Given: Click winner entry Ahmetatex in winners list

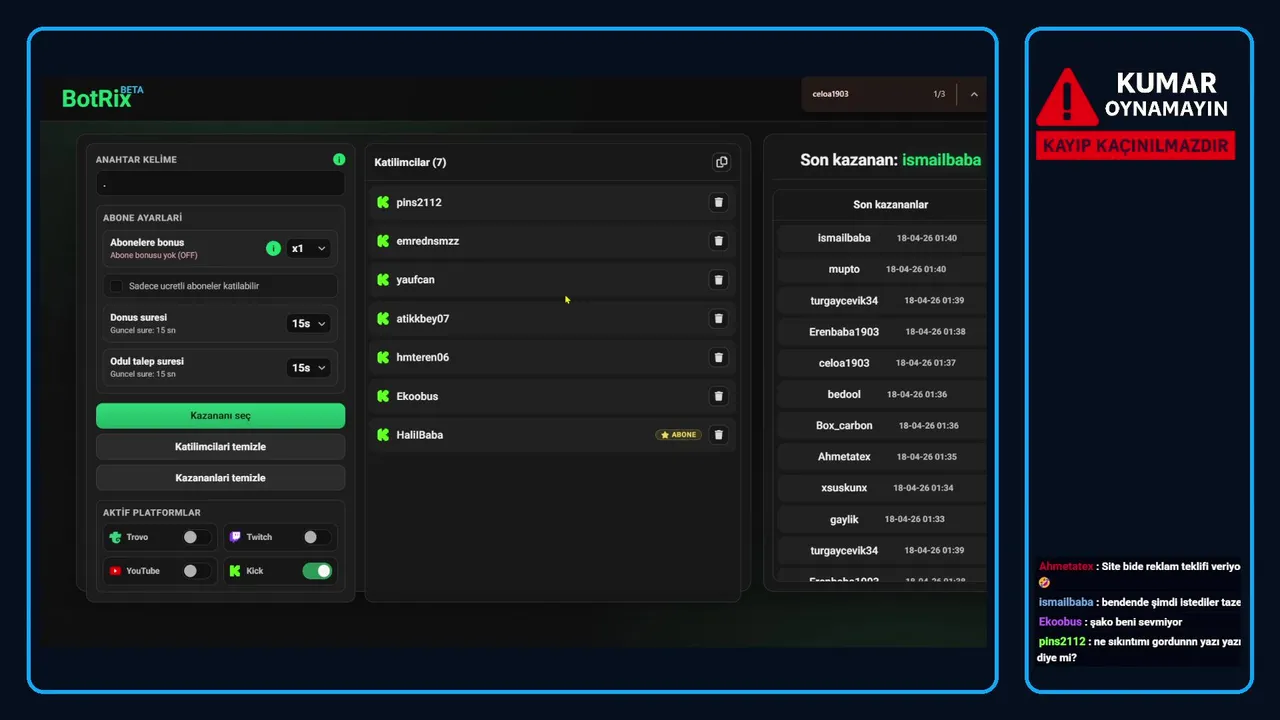Looking at the screenshot, I should [882, 456].
